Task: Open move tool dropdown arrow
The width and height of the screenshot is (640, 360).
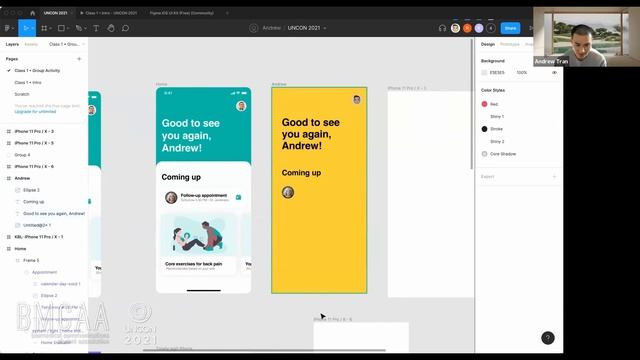Action: point(33,28)
